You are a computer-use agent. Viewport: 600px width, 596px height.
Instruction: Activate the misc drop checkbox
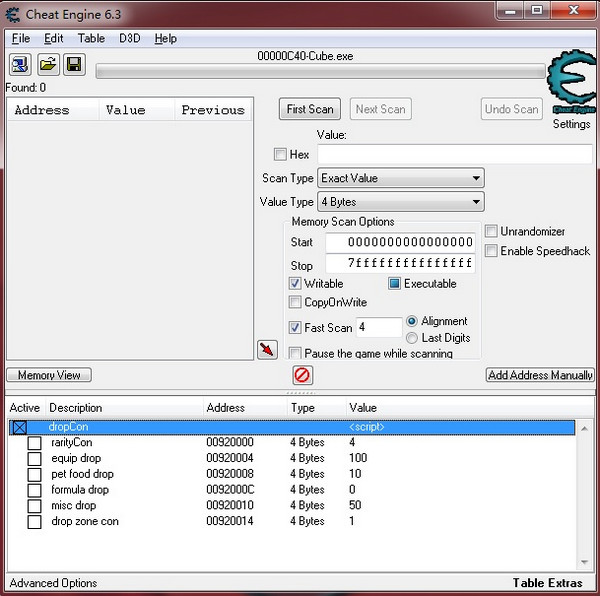(x=34, y=506)
